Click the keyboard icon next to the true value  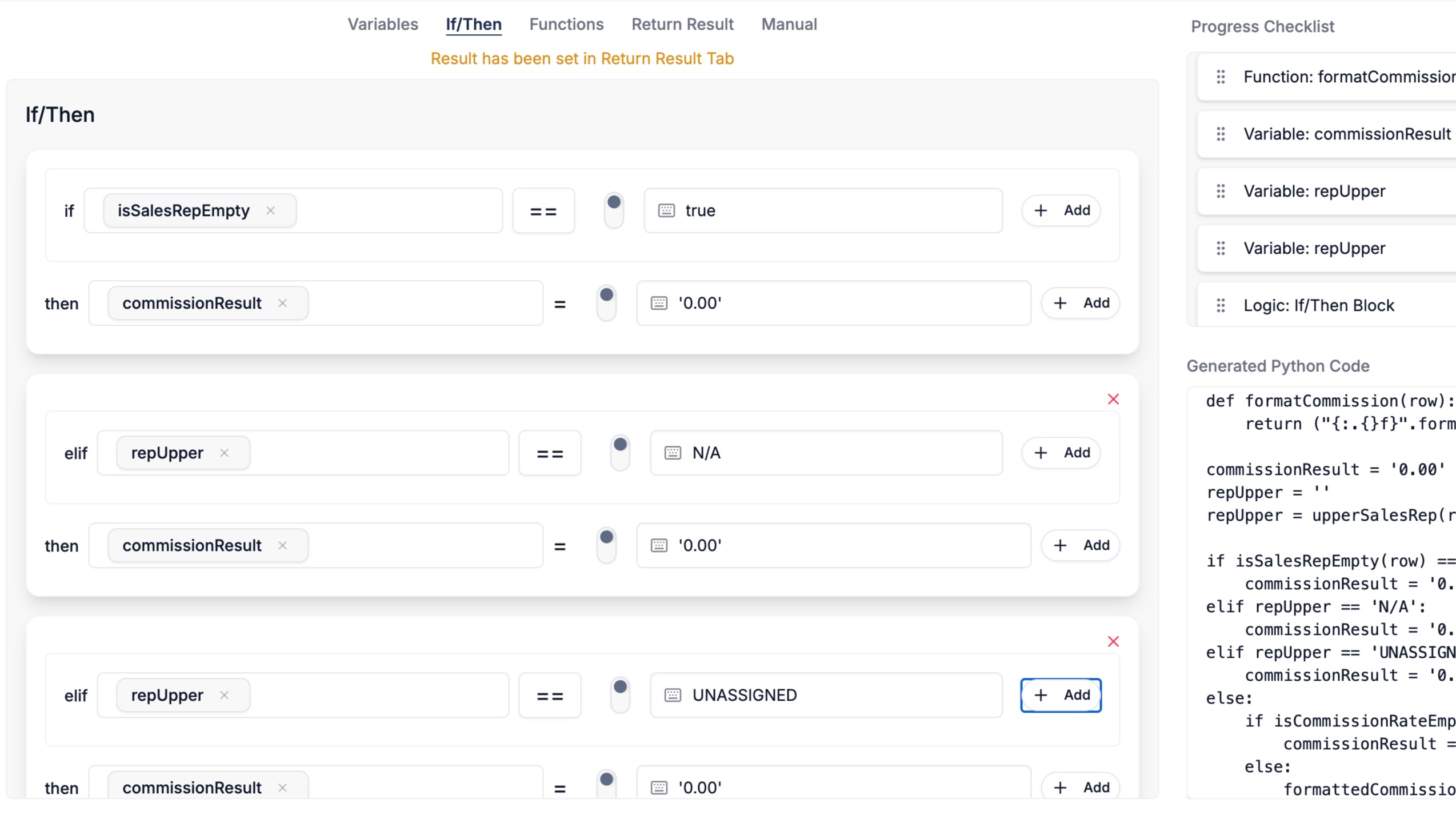point(666,210)
